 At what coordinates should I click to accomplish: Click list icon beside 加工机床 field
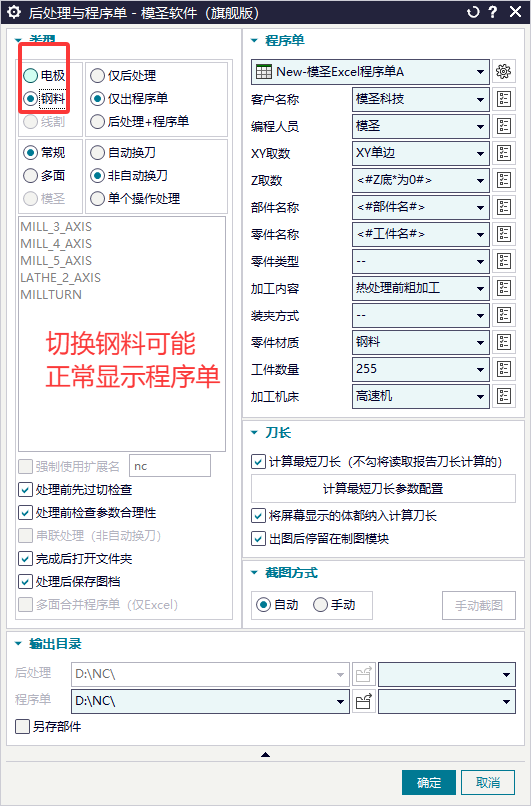[x=504, y=396]
